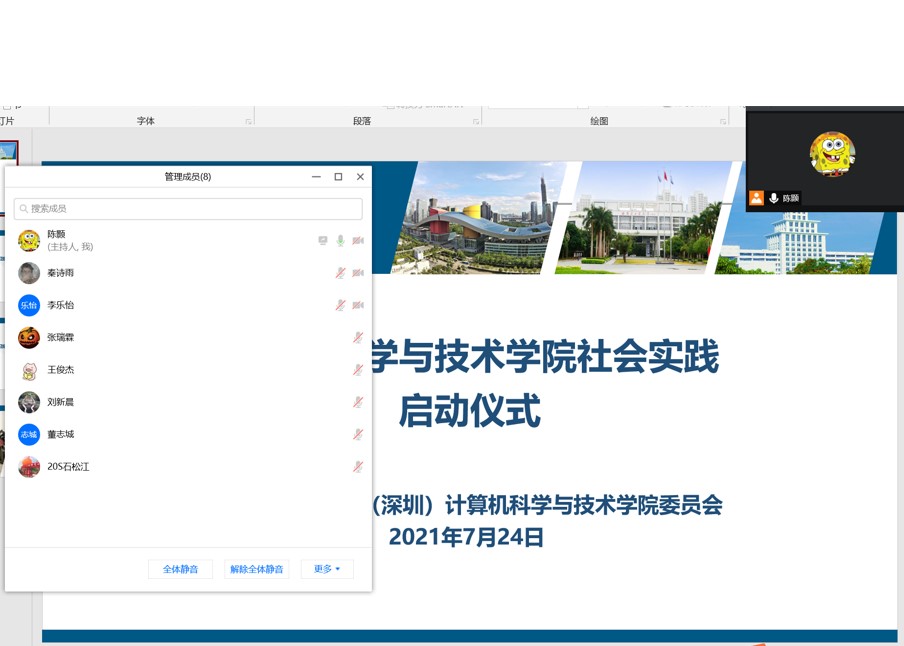Screen dimensions: 904x646
Task: Mute host 陈颢's green microphone icon
Action: (x=340, y=239)
